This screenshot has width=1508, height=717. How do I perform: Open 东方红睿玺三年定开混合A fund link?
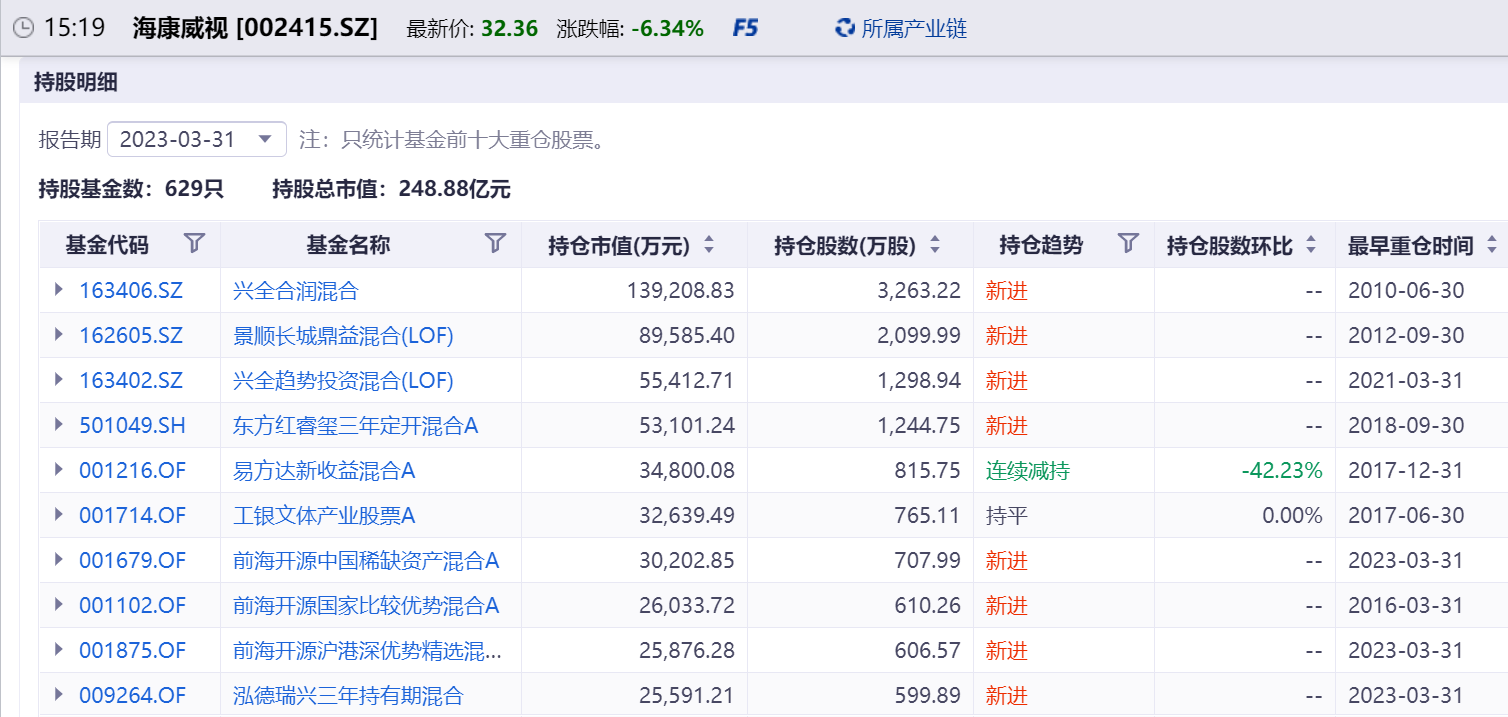coord(355,426)
